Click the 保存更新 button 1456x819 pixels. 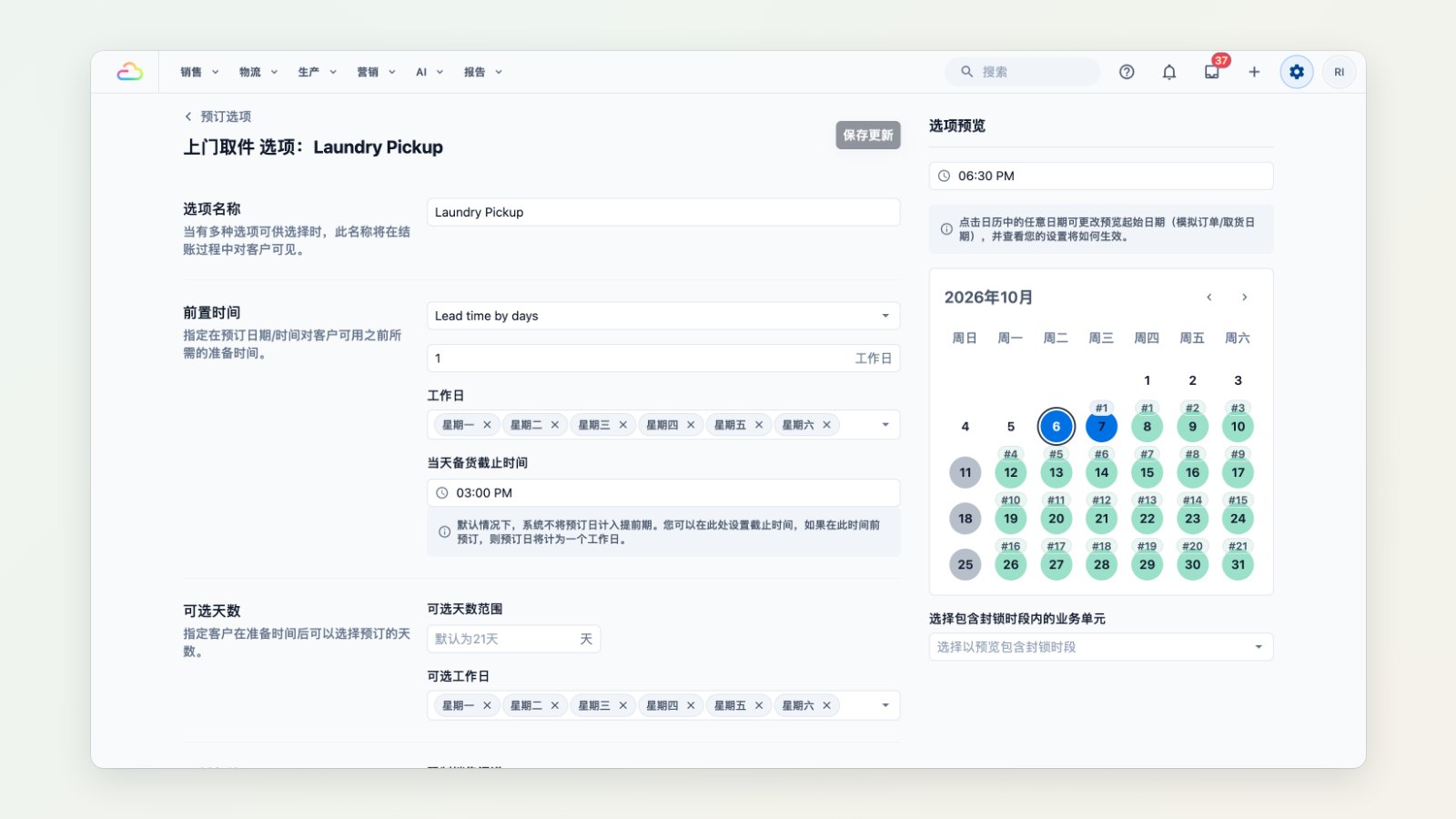(868, 135)
